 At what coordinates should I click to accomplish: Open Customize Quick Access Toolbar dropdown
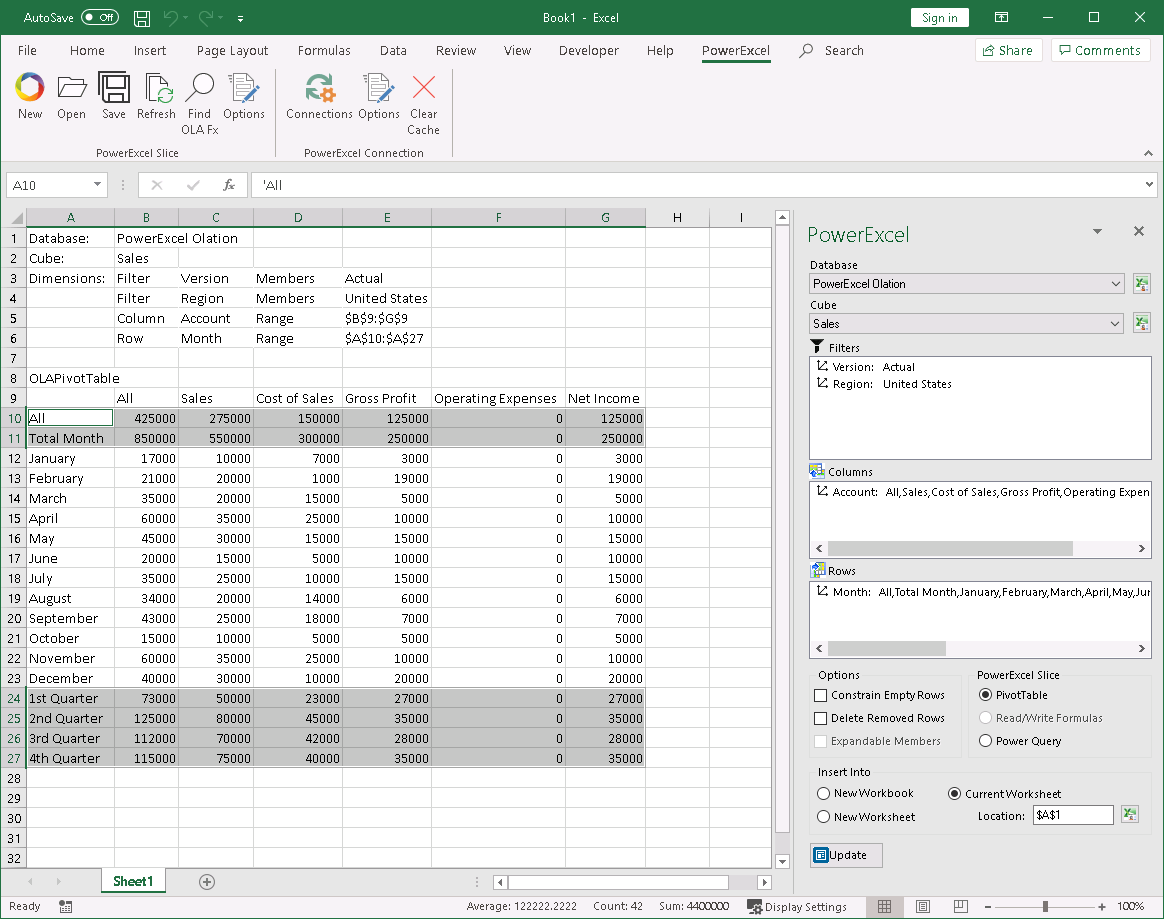(x=241, y=19)
